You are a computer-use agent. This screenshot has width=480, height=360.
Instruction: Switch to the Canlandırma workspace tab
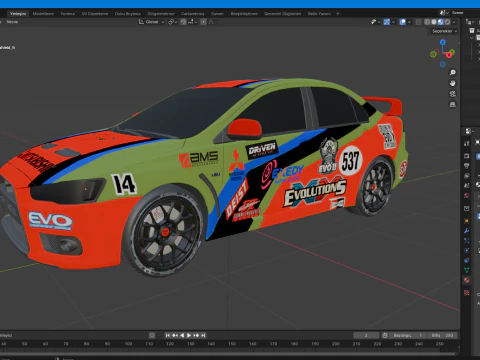point(193,14)
